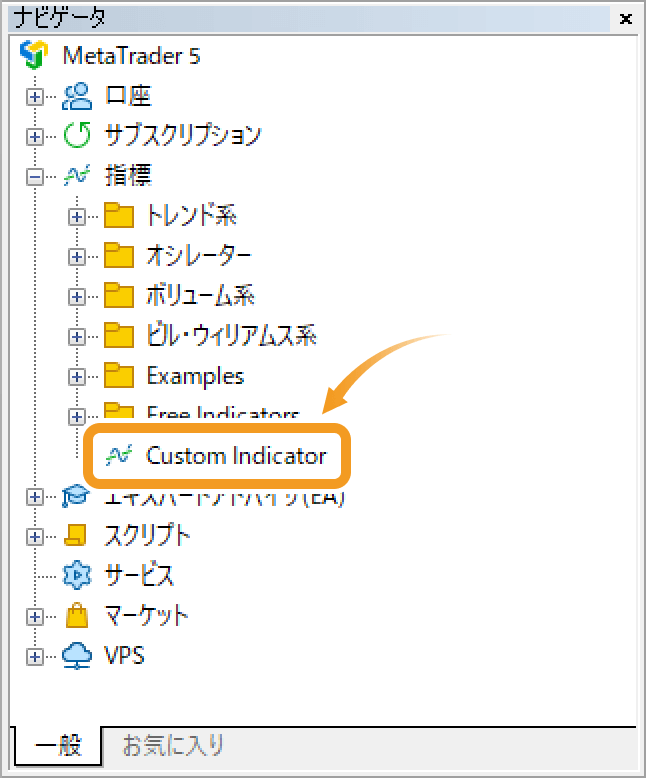Screen dimensions: 646x778
Task: Click the スクリプト scroll icon
Action: click(x=76, y=536)
